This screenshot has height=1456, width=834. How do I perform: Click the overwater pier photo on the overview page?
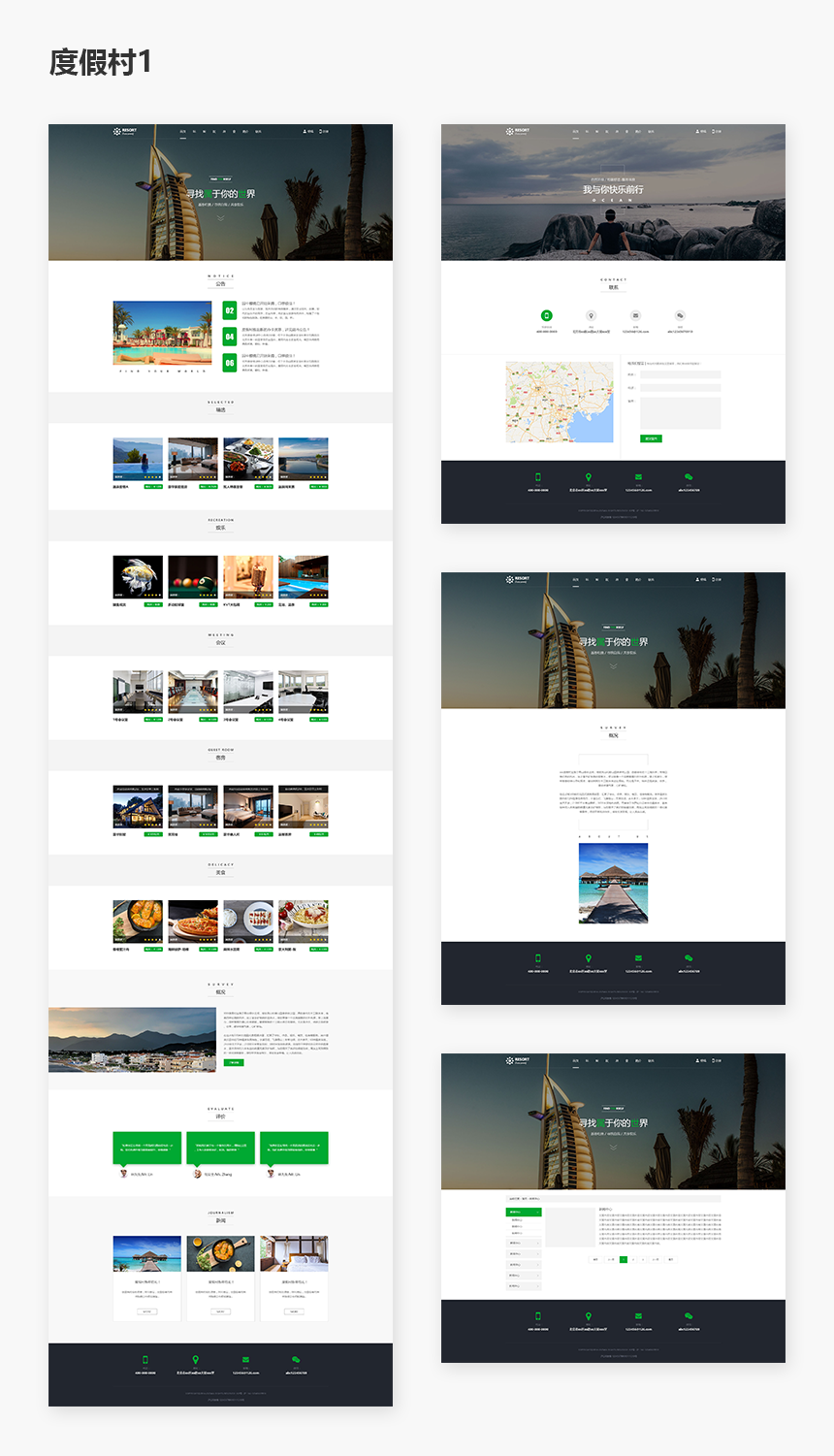tap(613, 883)
